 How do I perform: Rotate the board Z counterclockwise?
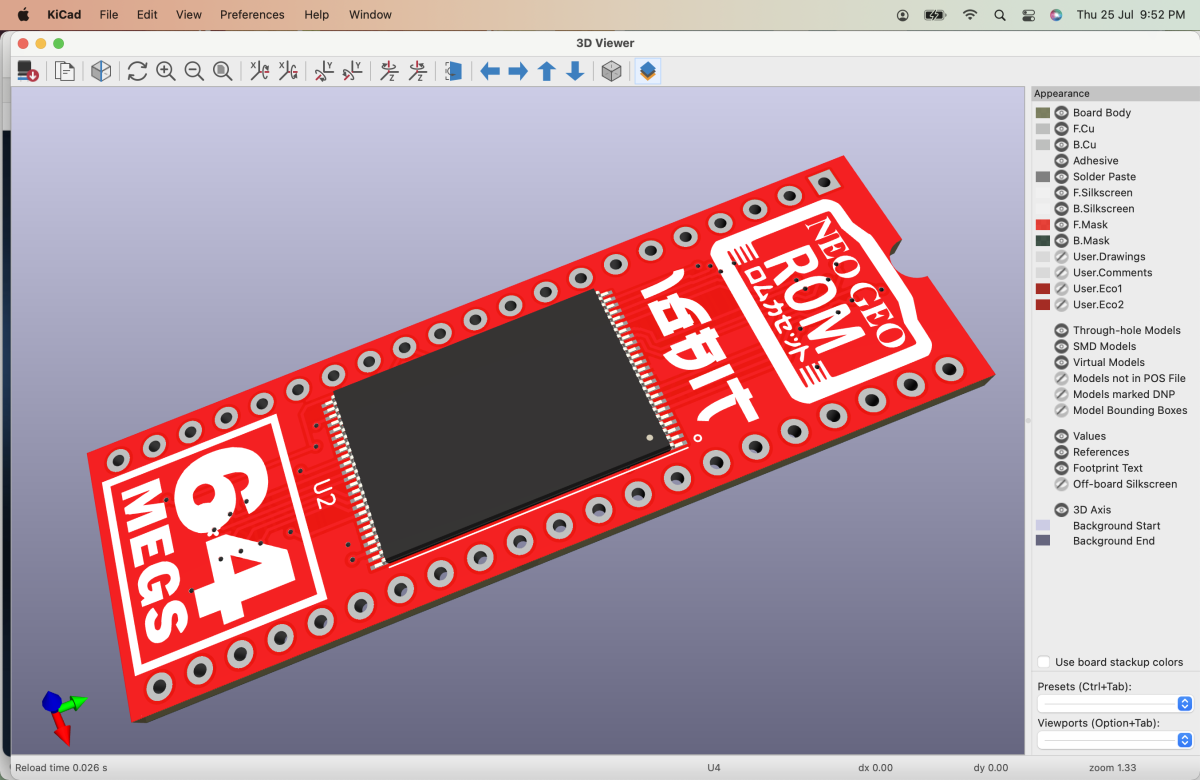coord(417,71)
